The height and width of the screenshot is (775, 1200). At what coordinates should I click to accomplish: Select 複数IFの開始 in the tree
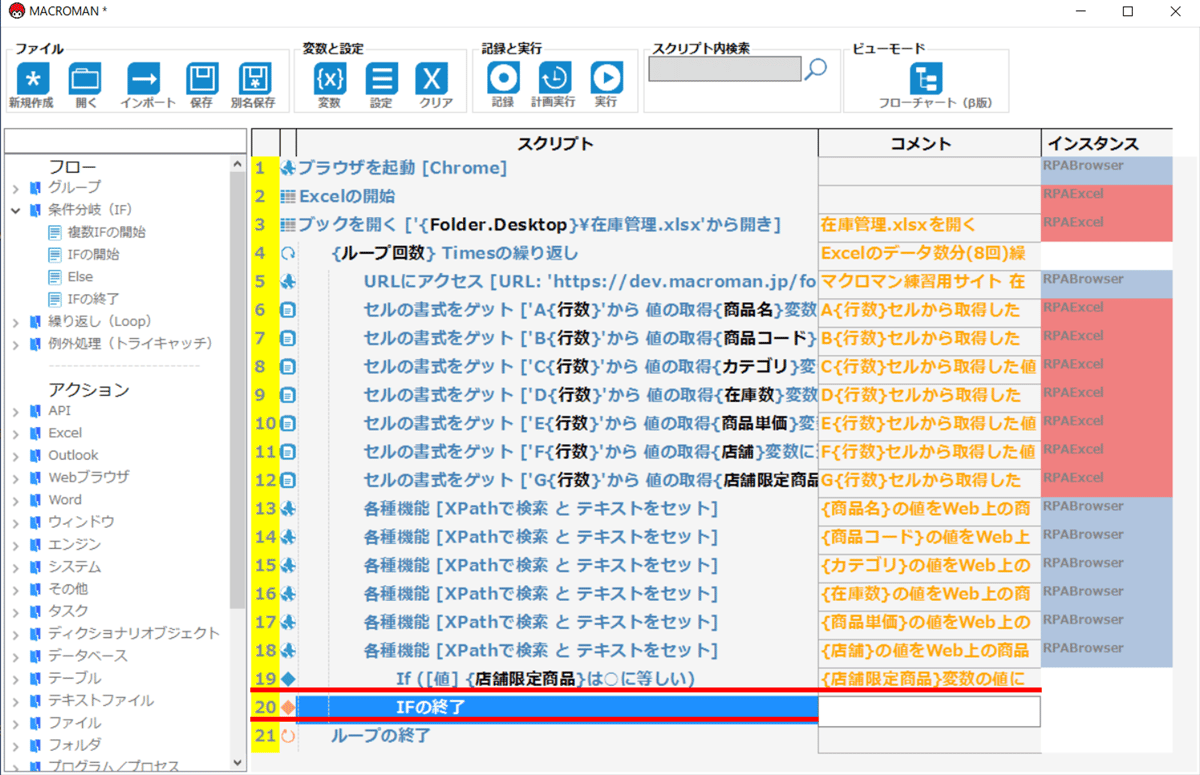coord(107,232)
